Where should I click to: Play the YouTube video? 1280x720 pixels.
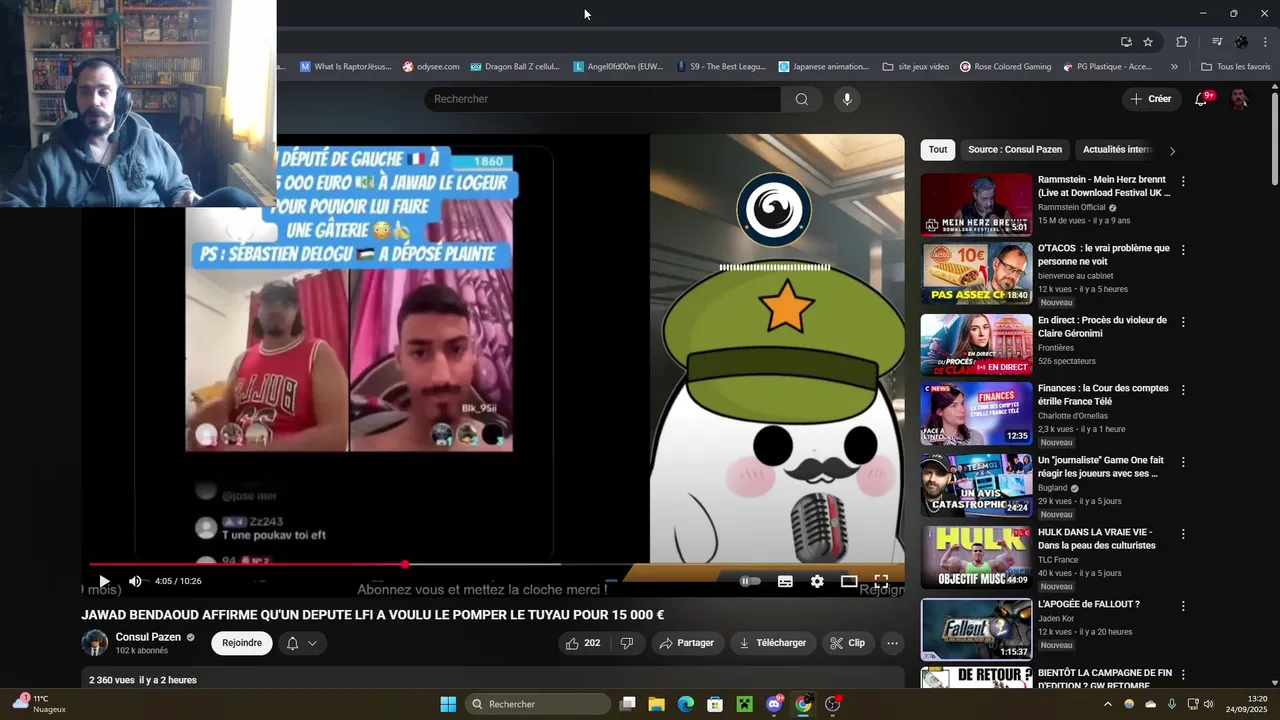point(104,581)
